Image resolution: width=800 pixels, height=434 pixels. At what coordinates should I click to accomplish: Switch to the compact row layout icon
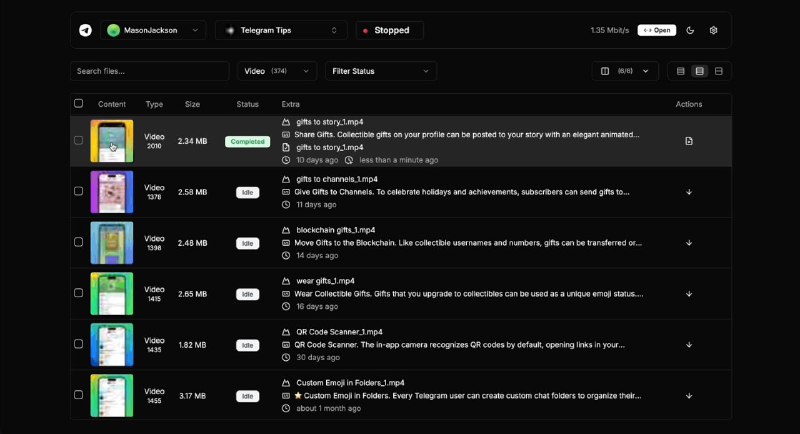681,71
